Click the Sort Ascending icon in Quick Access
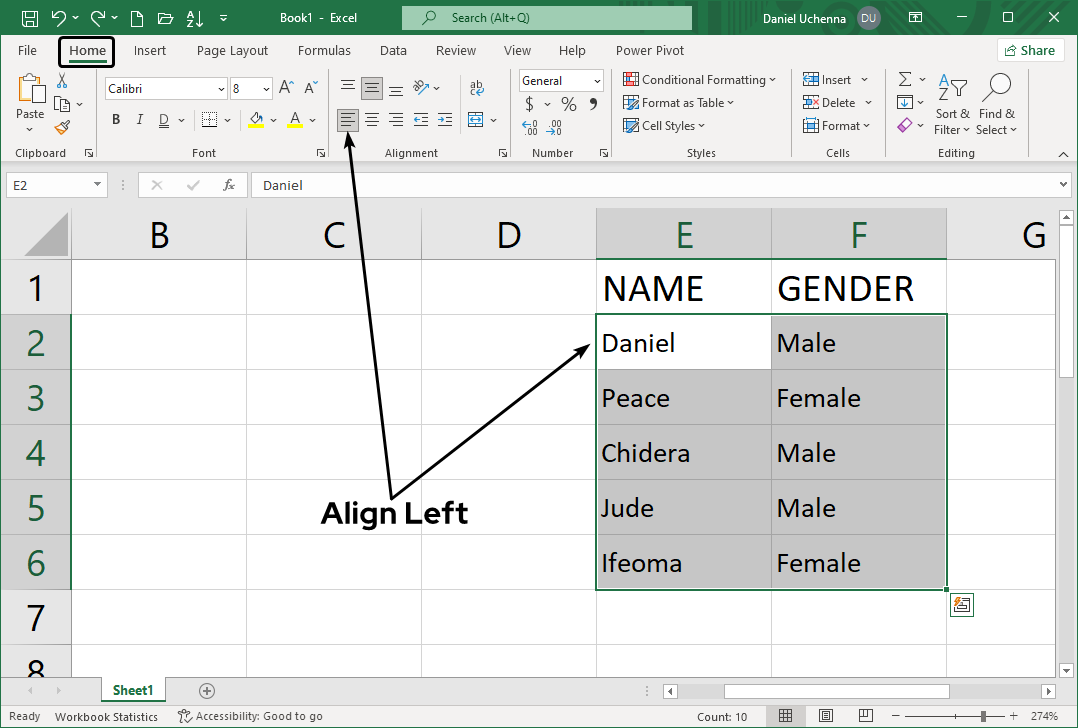The height and width of the screenshot is (728, 1078). pyautogui.click(x=193, y=17)
